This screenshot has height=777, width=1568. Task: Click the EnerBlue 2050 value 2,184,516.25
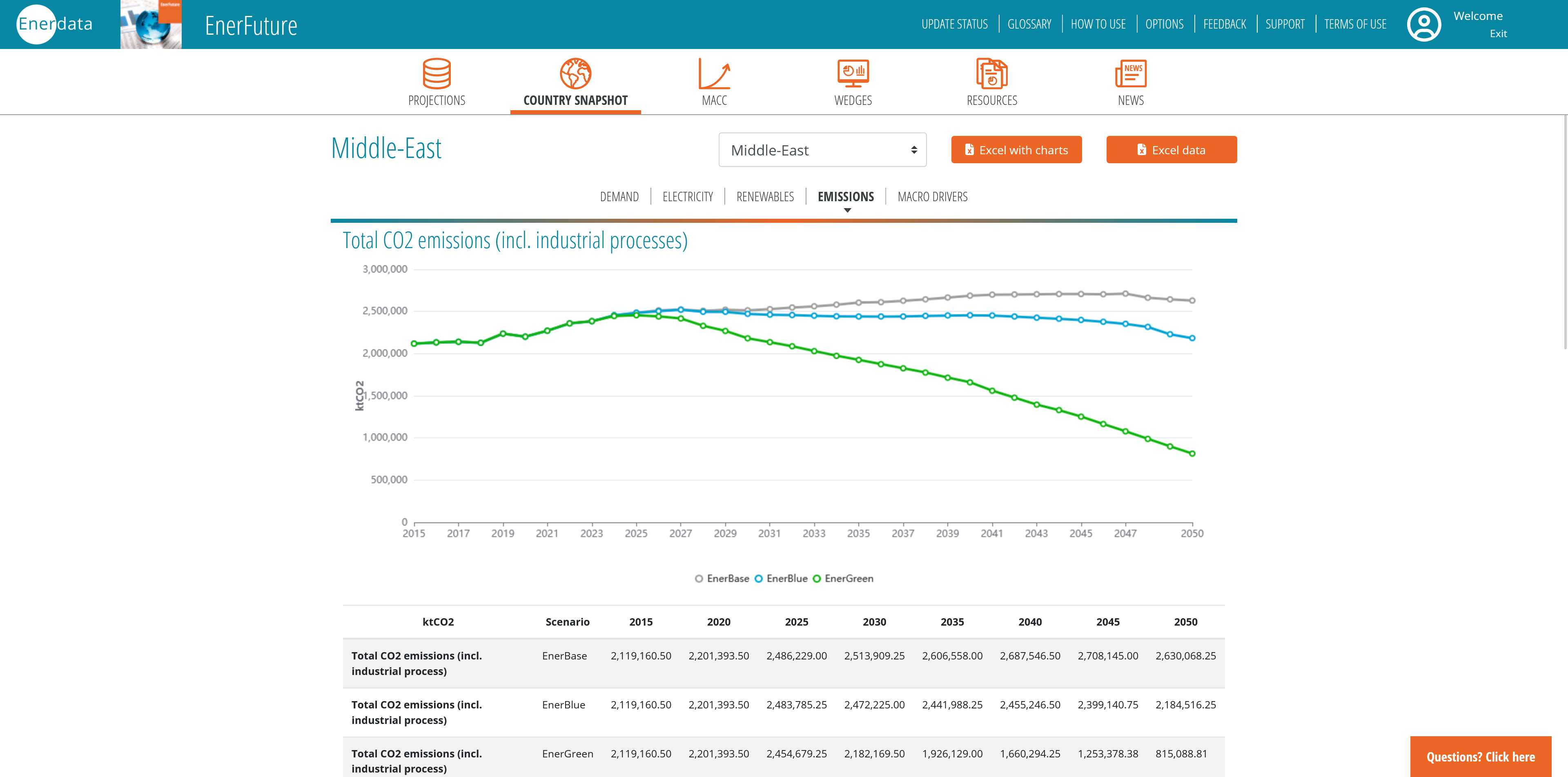coord(1185,705)
